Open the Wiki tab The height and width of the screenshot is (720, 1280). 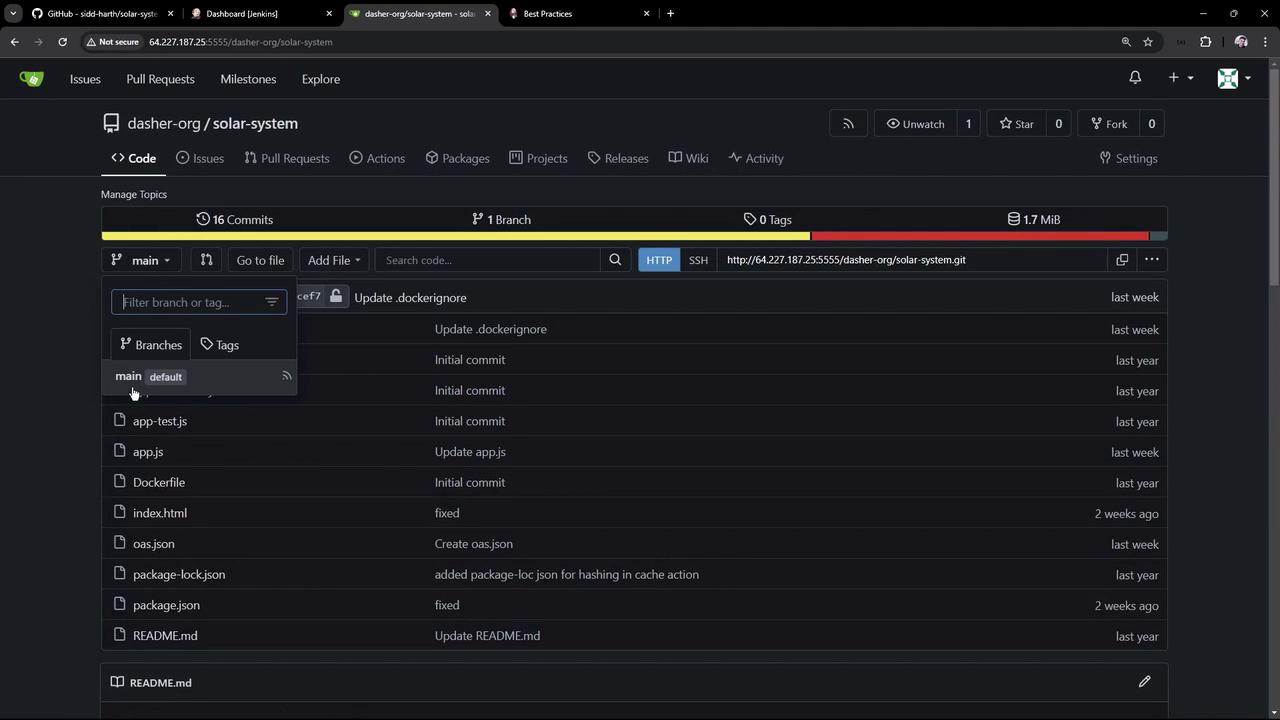pyautogui.click(x=689, y=158)
